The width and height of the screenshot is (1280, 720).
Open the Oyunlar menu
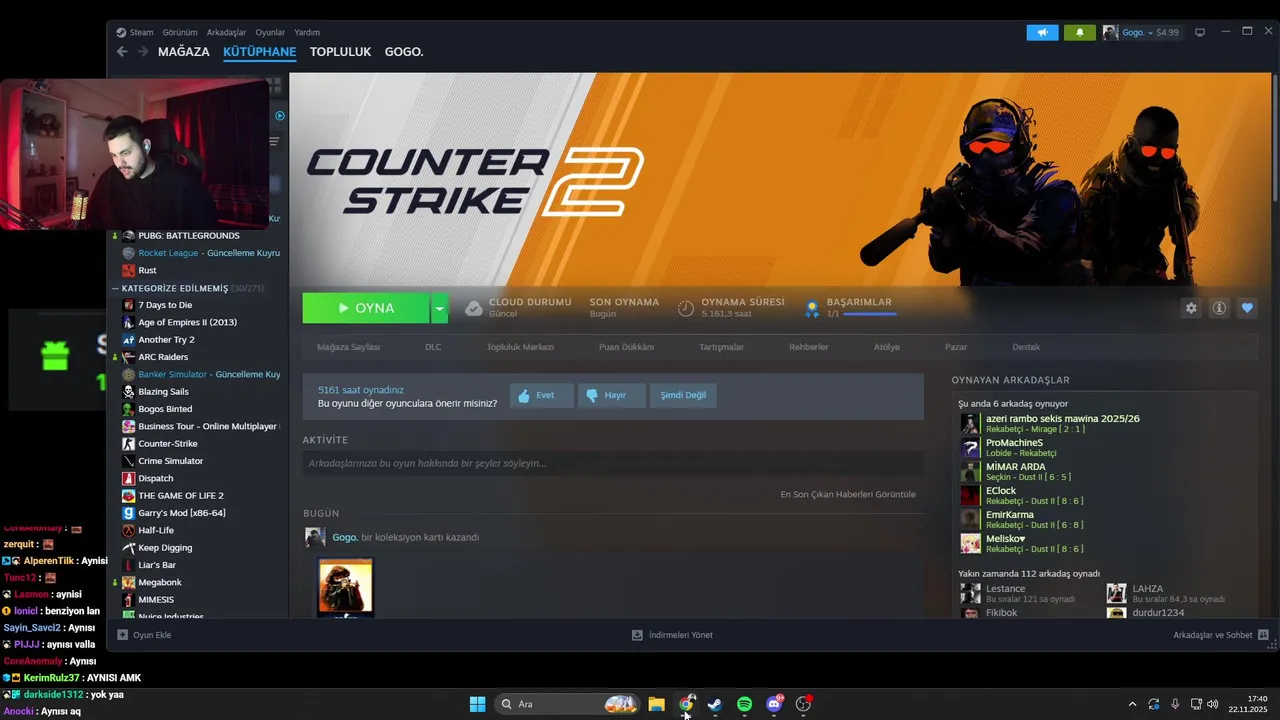click(270, 32)
